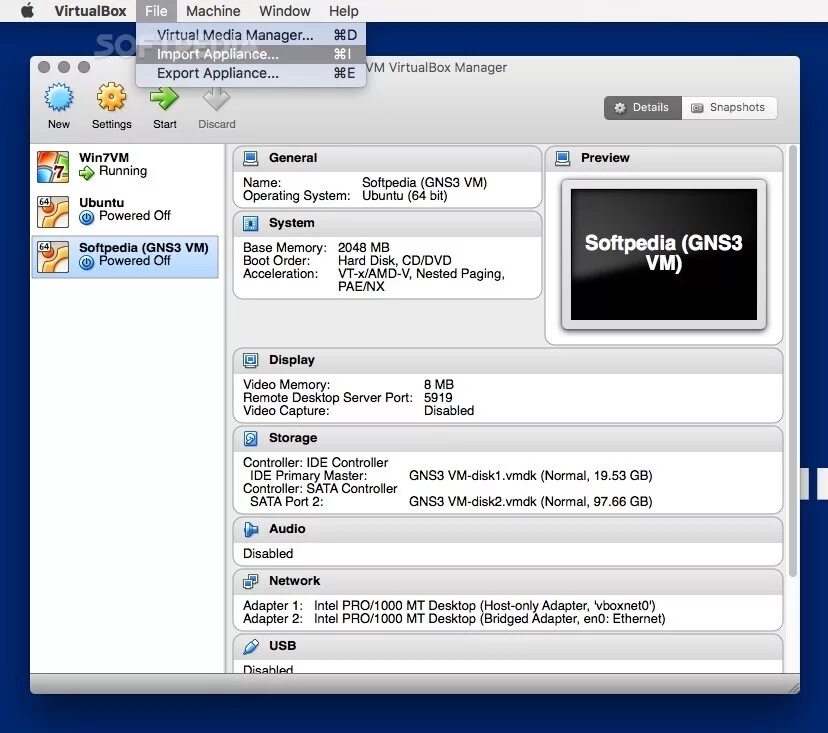Choose Export Appliance from File menu
The width and height of the screenshot is (828, 733).
pyautogui.click(x=251, y=73)
